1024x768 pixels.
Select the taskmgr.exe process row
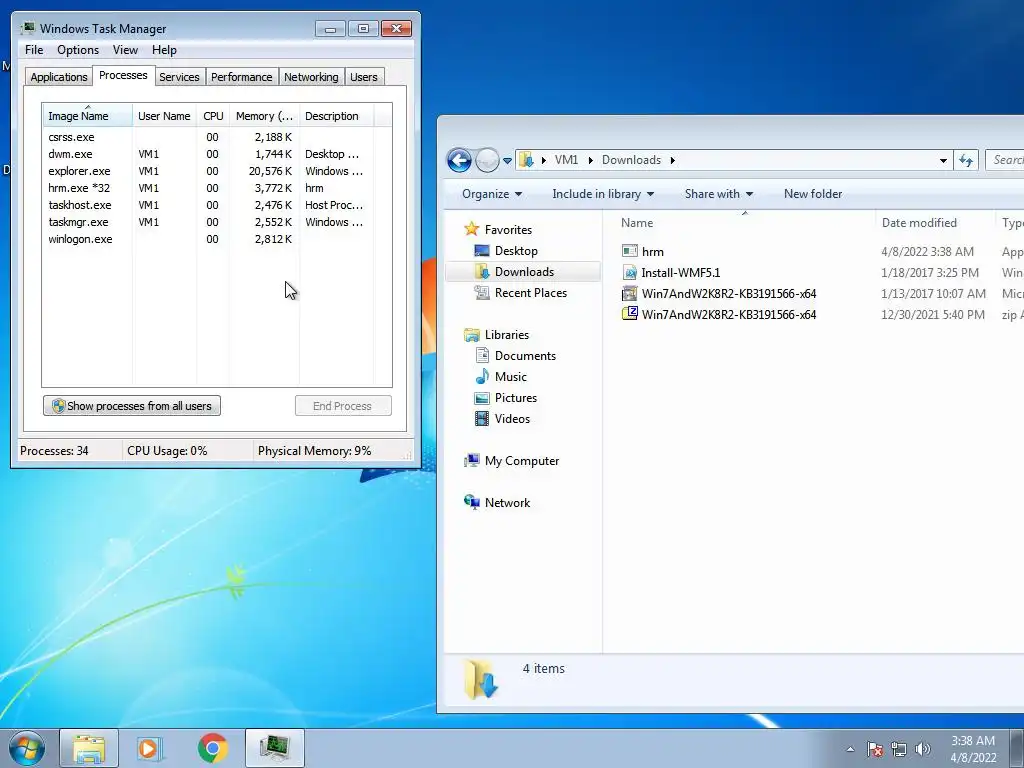tap(208, 222)
